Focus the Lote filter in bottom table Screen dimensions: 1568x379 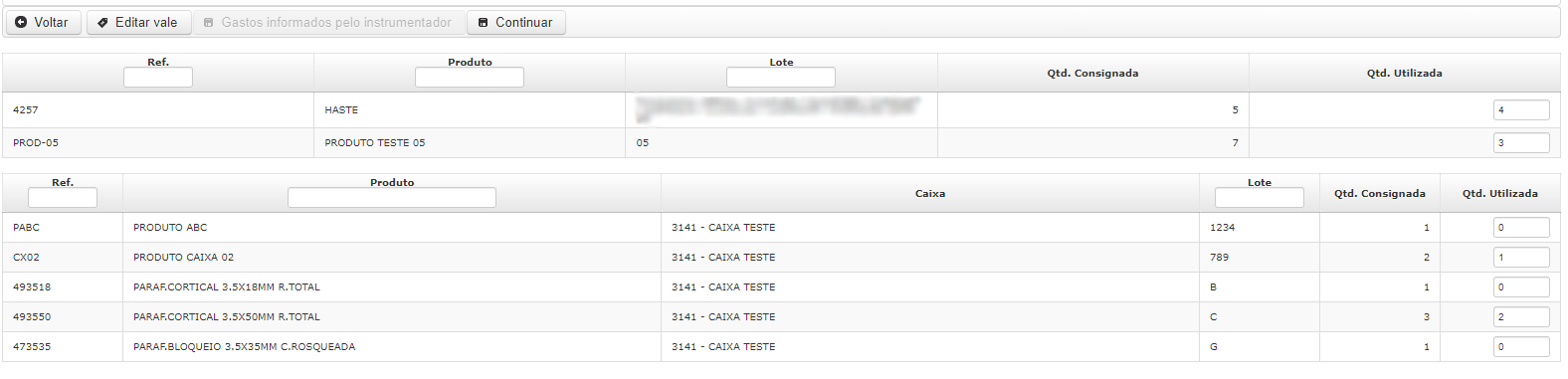coord(1260,198)
